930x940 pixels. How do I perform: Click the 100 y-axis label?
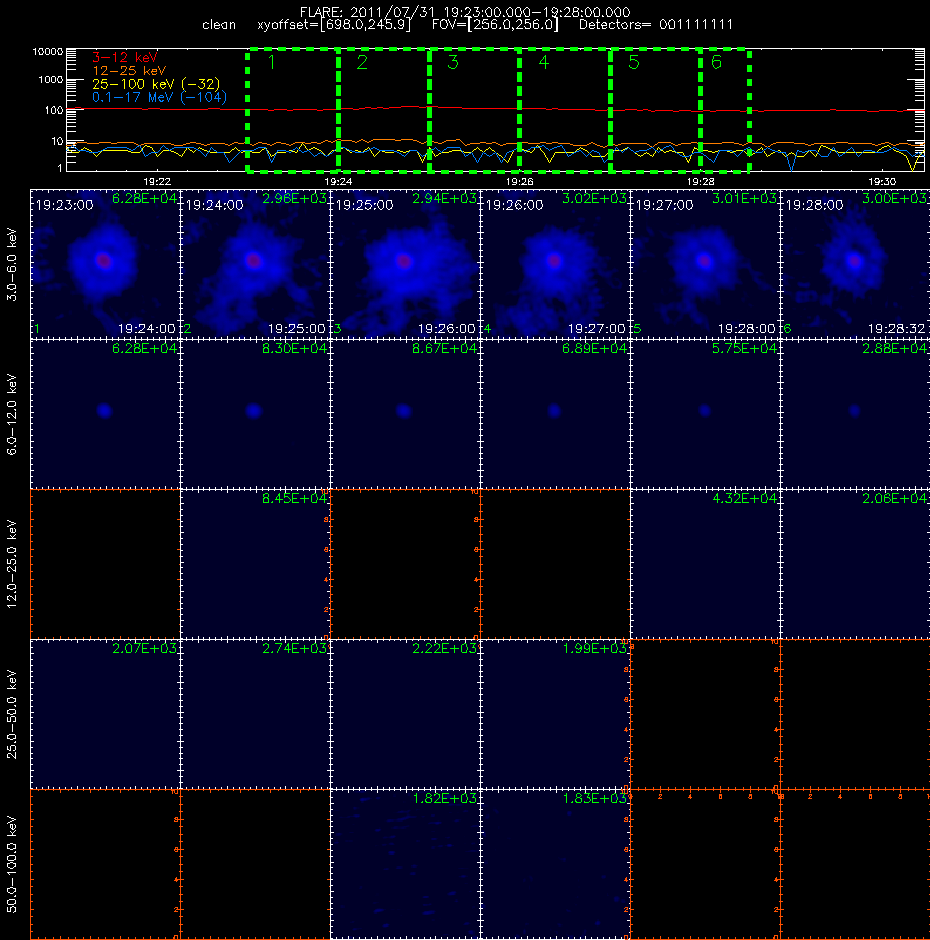tap(54, 110)
